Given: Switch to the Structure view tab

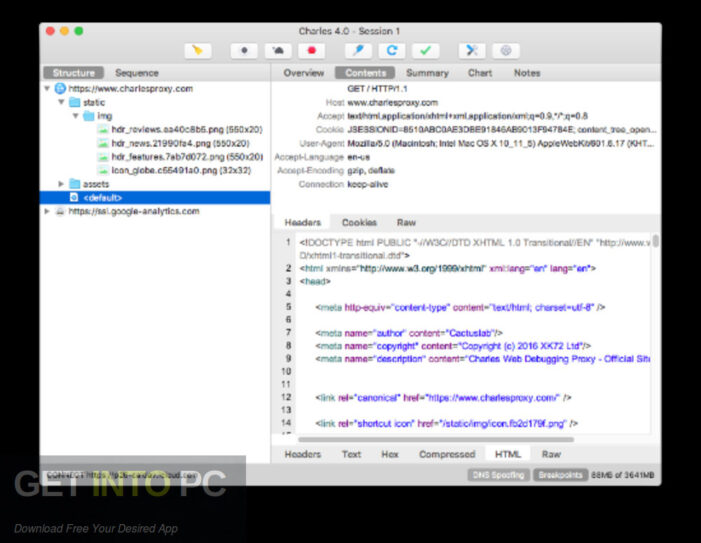Looking at the screenshot, I should (x=74, y=73).
